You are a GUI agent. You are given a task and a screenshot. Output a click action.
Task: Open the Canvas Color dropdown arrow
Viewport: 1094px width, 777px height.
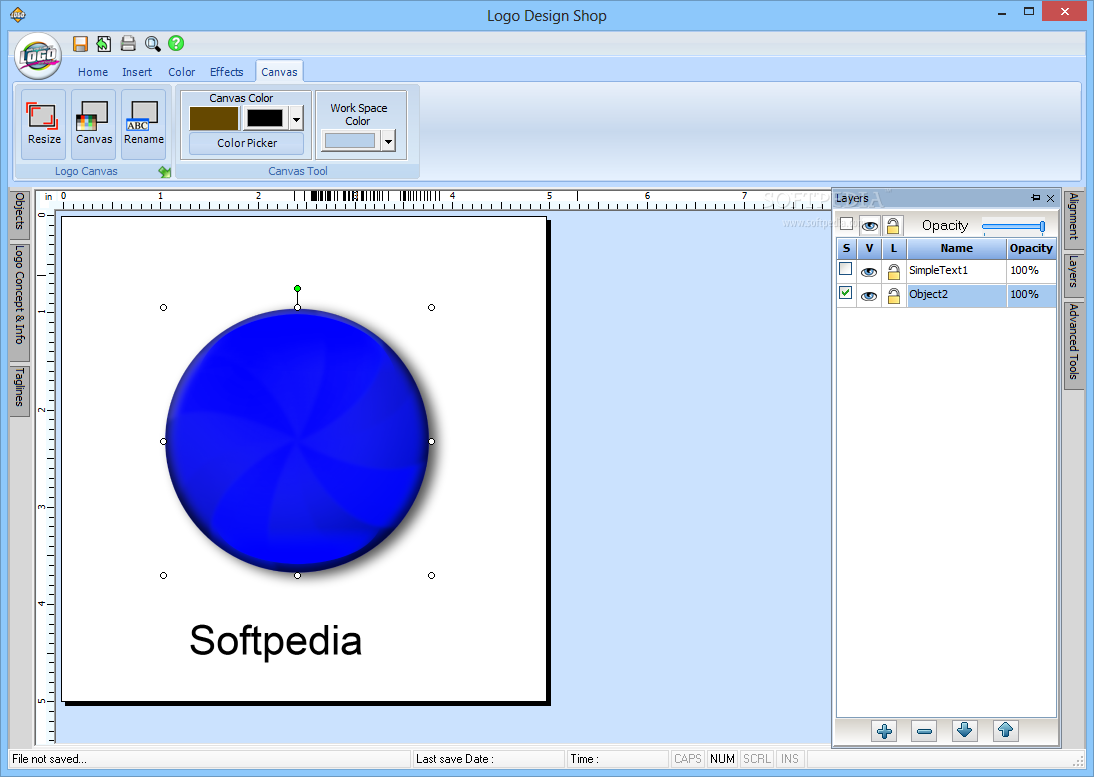tap(297, 119)
